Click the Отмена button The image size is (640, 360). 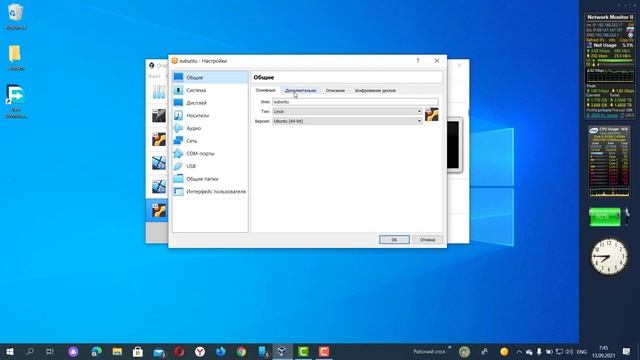coord(427,240)
